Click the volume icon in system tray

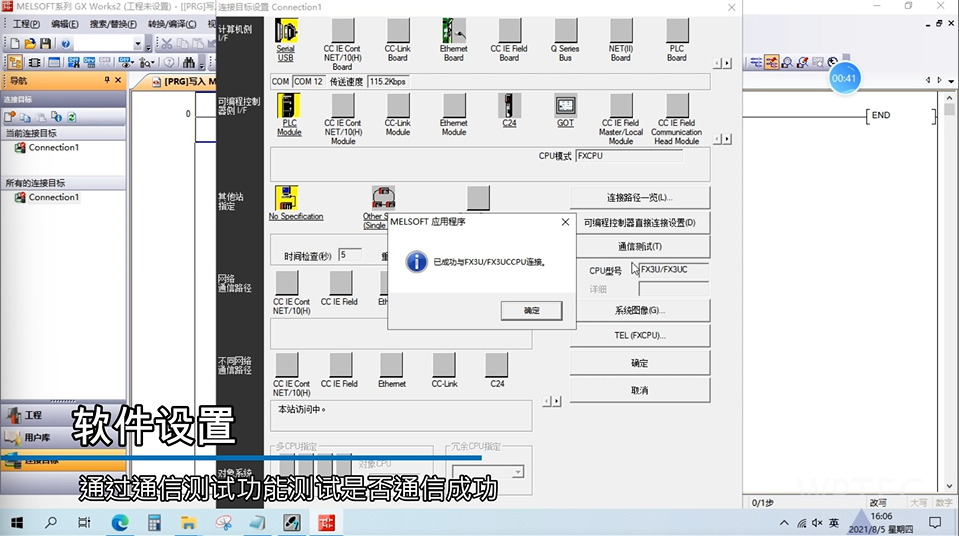817,523
